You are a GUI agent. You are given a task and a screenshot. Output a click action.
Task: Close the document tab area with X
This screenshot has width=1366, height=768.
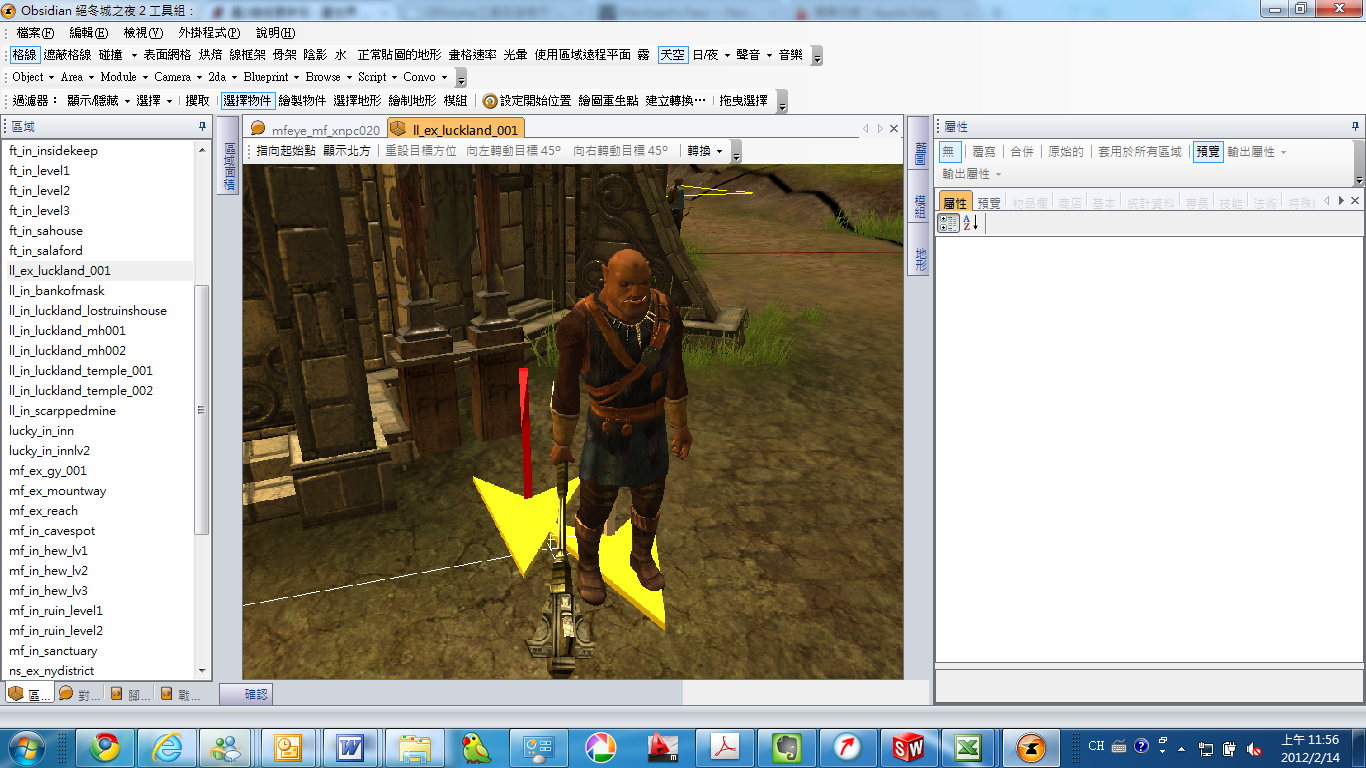click(894, 129)
